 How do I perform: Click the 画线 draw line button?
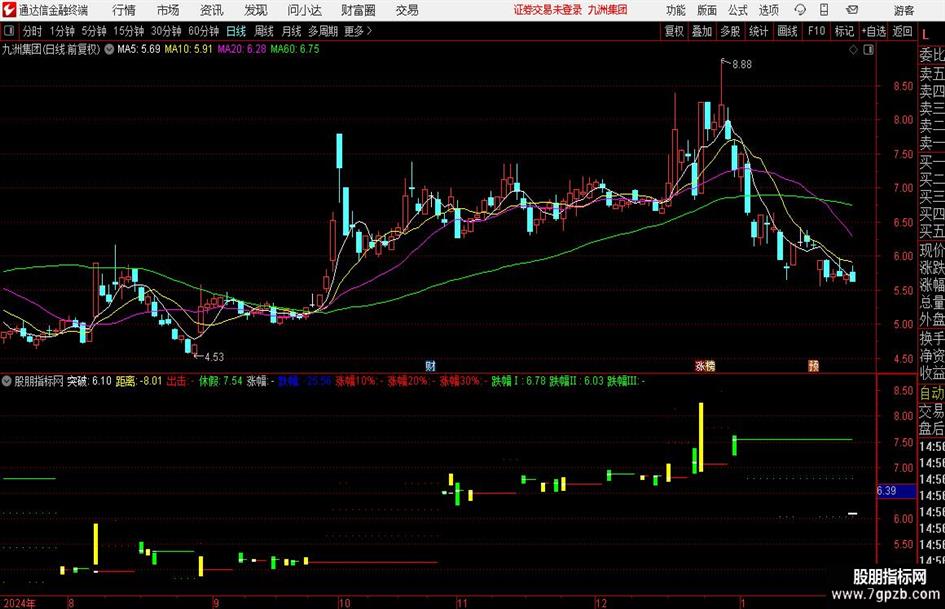coord(787,31)
